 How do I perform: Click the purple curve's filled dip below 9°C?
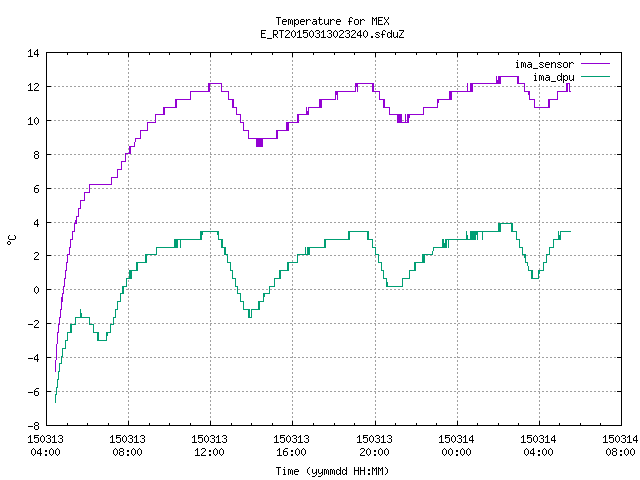click(260, 142)
